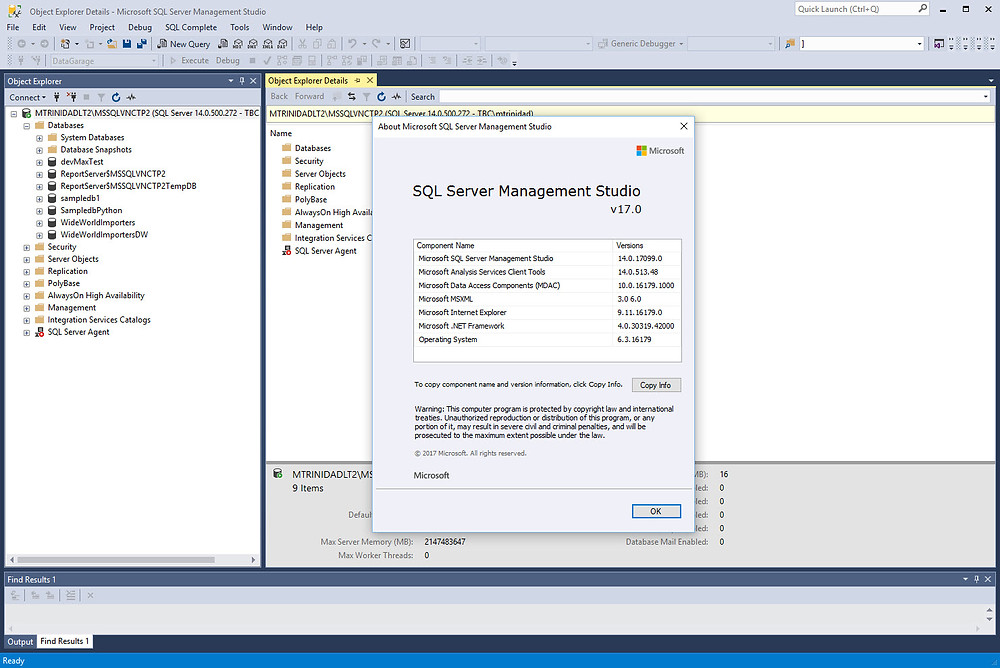Select Server Objects folder in Details list
Viewport: 1000px width, 668px height.
(320, 174)
